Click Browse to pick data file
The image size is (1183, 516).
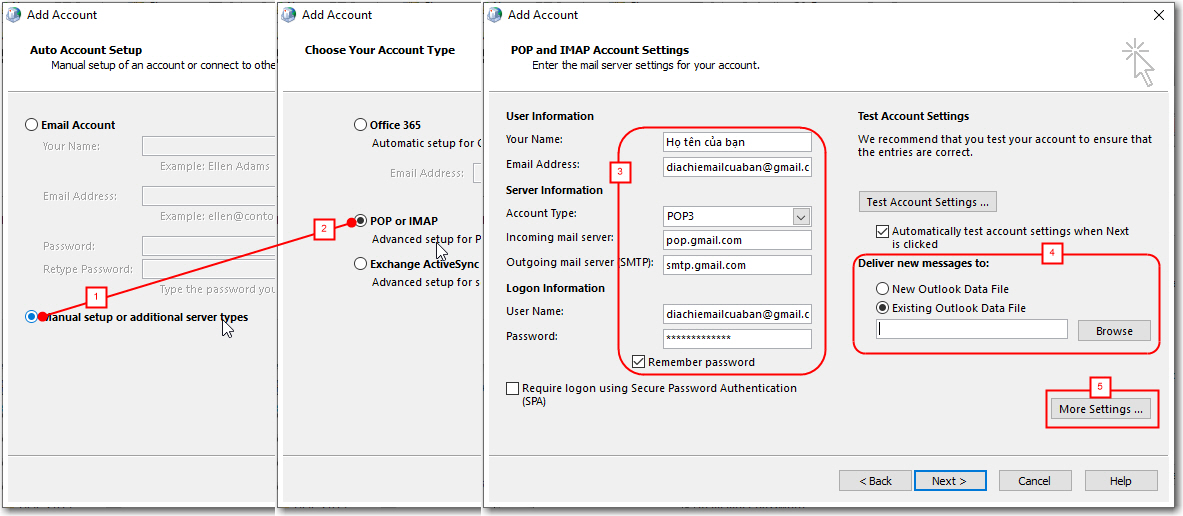[1114, 331]
